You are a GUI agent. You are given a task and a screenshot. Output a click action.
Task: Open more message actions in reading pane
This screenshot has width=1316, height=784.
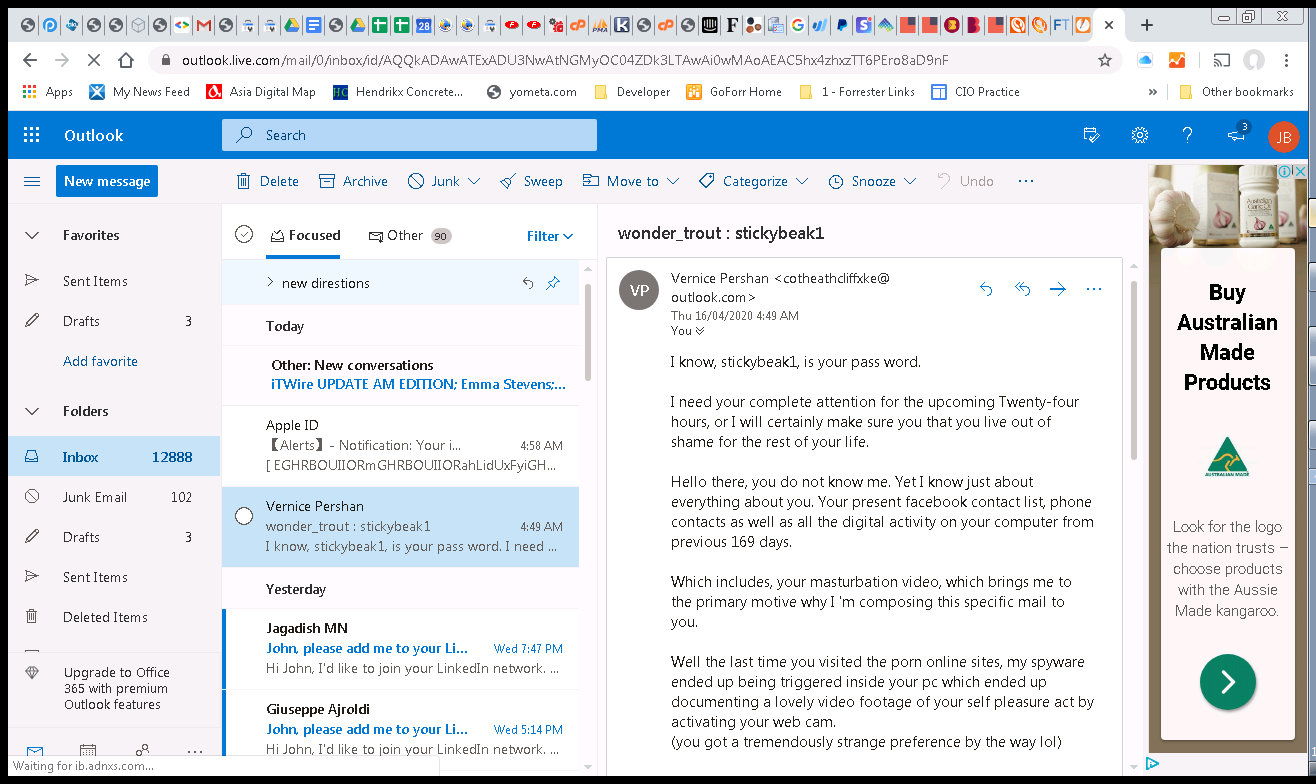[1094, 289]
